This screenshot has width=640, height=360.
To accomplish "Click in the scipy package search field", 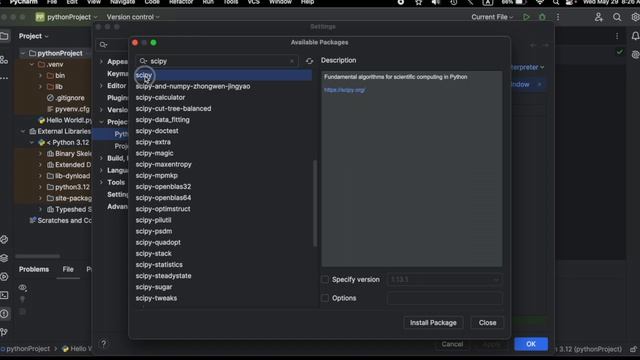I will [x=218, y=61].
